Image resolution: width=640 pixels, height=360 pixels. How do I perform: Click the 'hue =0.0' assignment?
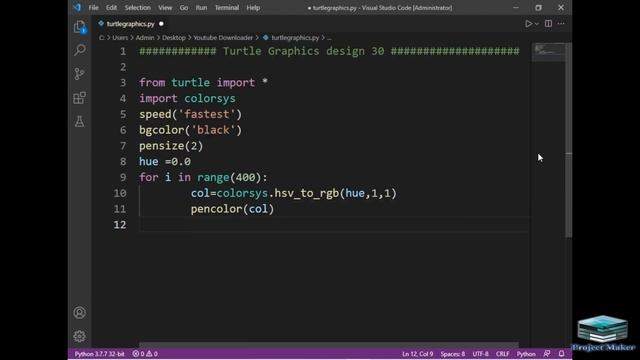point(165,162)
